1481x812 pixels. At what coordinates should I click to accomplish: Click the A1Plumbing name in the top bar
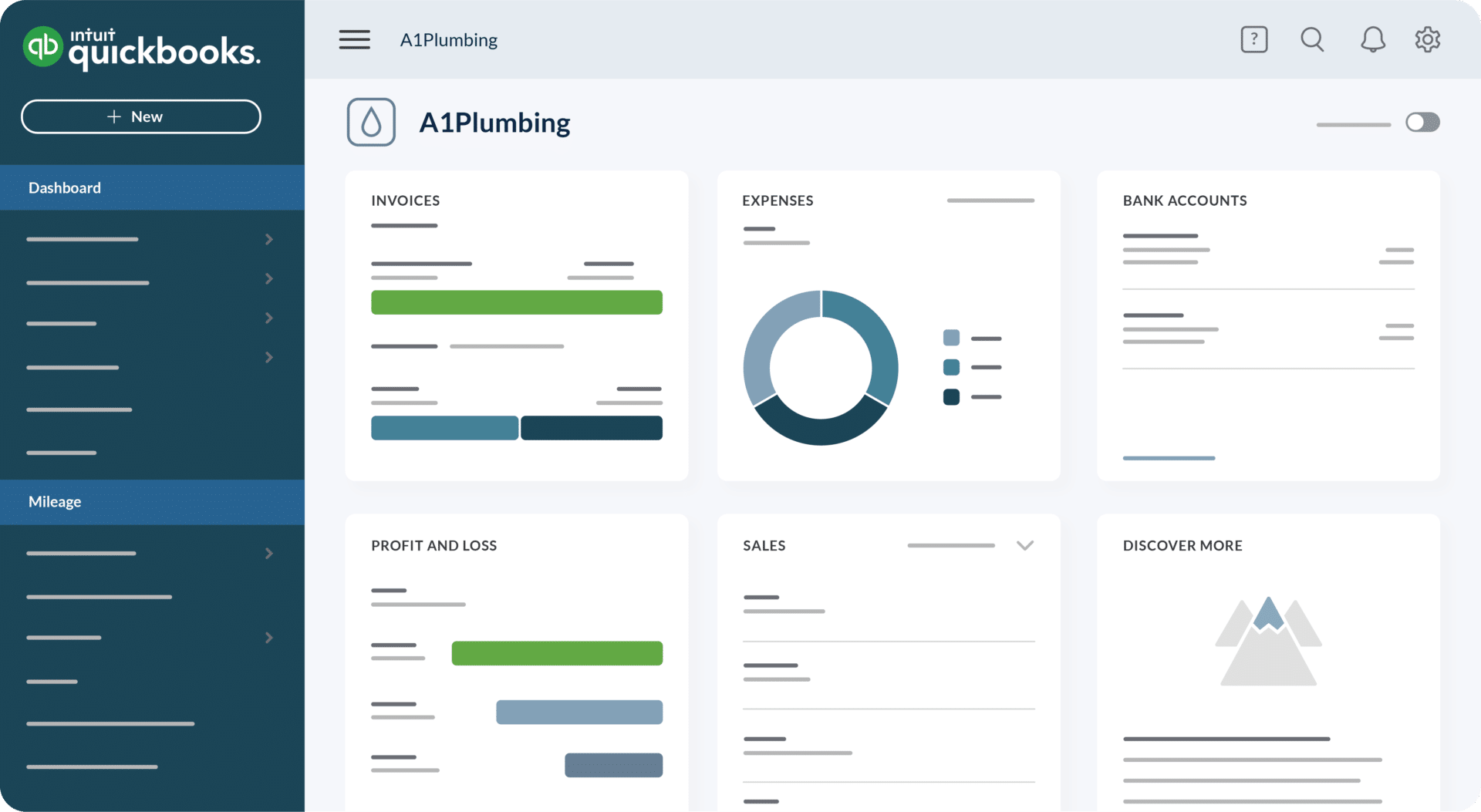pos(449,40)
